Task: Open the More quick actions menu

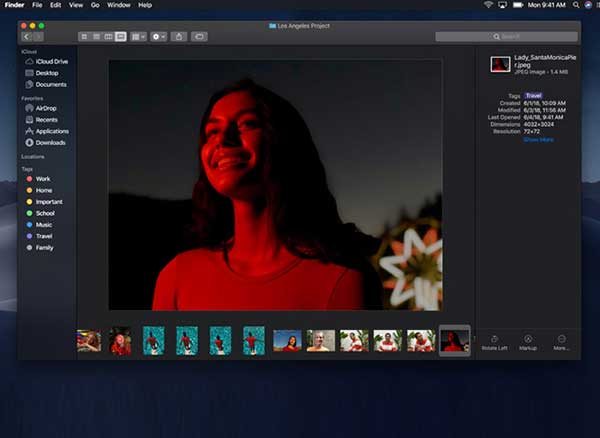Action: tap(561, 343)
